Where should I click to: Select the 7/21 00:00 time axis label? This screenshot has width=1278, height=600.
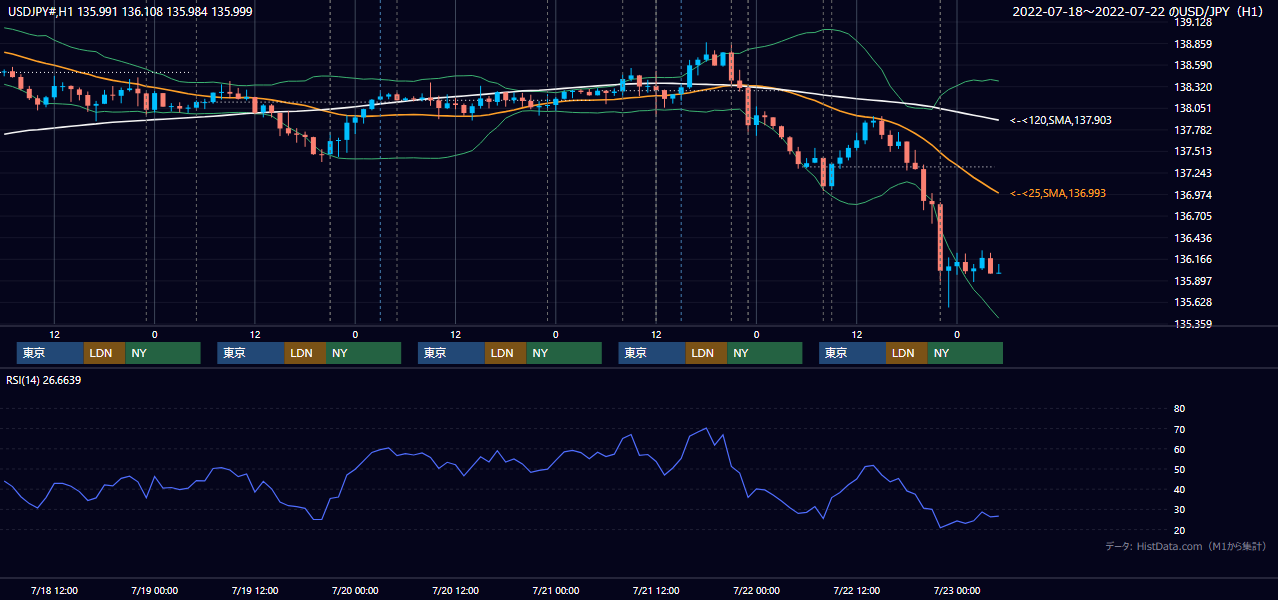tap(555, 590)
